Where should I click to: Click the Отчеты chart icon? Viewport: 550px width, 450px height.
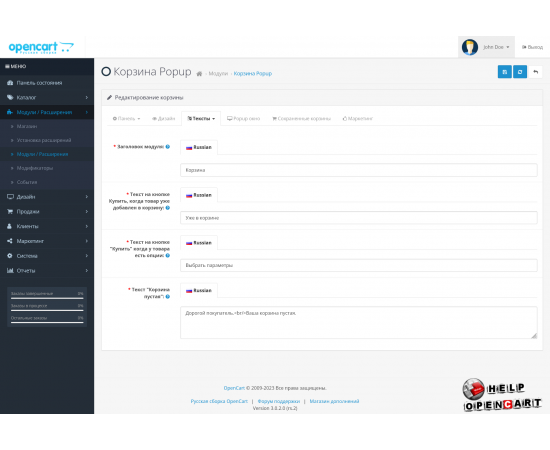click(x=10, y=270)
